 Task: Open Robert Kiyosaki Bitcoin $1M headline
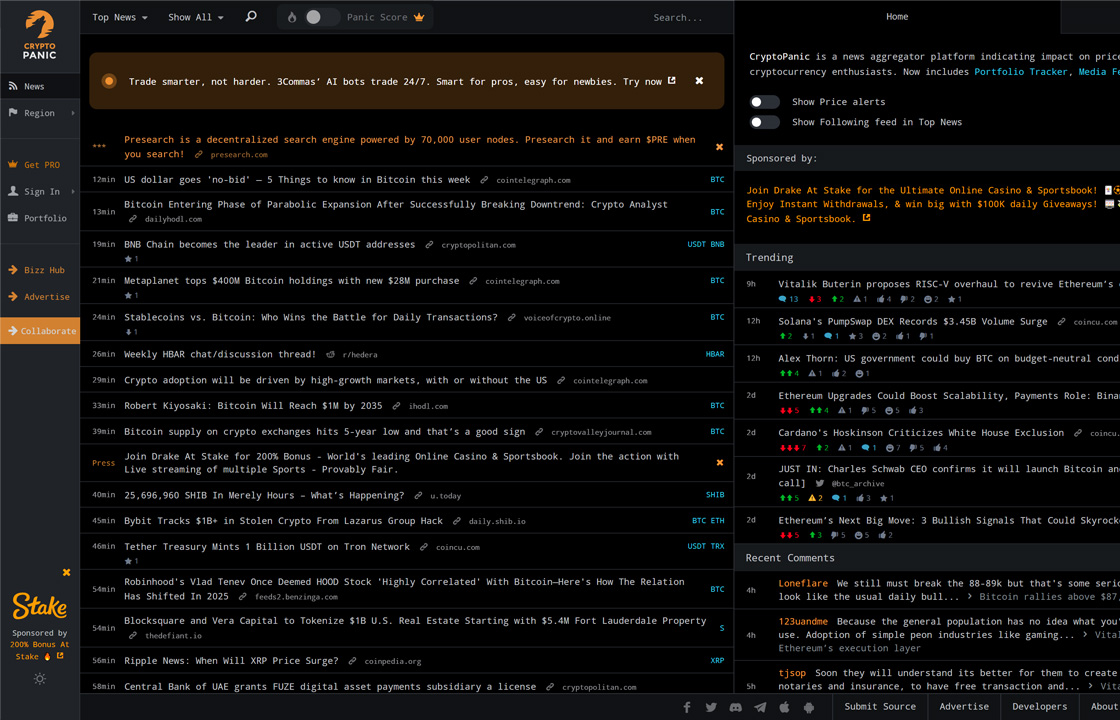(x=253, y=406)
